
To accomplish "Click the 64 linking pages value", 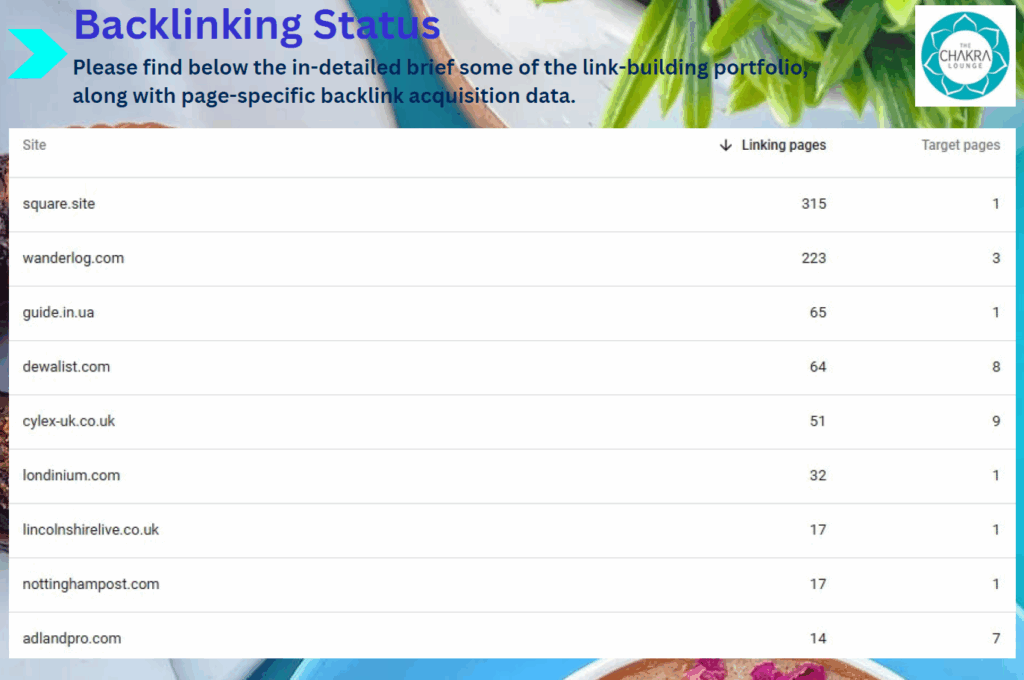I will tap(818, 366).
